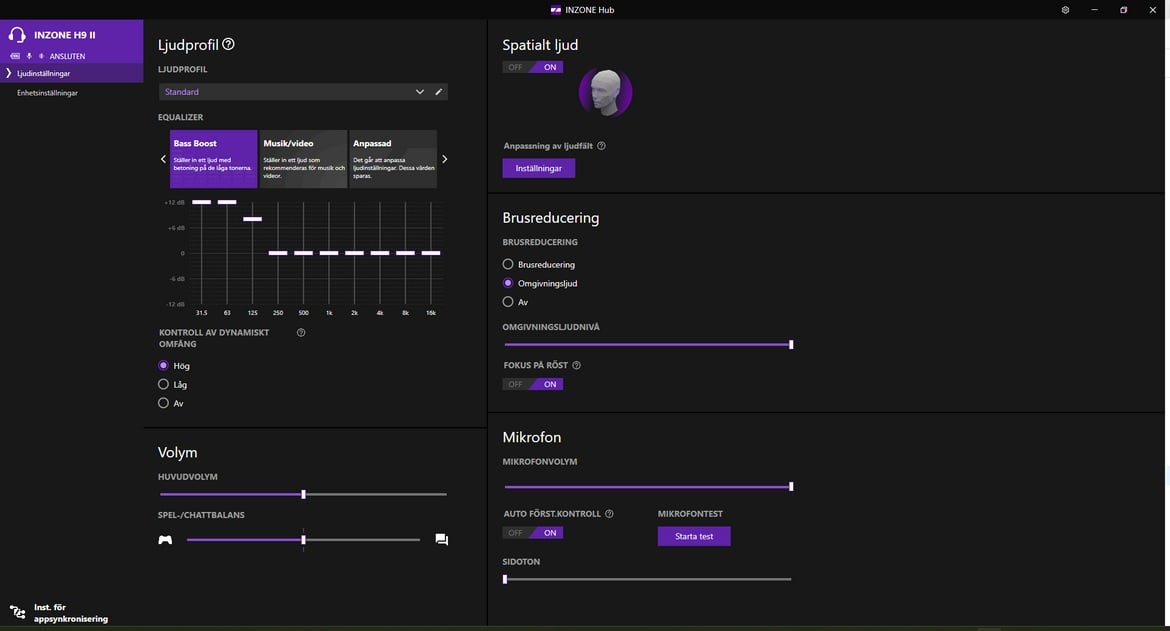The width and height of the screenshot is (1170, 631).
Task: Click the Ljudprofil help question mark icon
Action: click(x=228, y=44)
